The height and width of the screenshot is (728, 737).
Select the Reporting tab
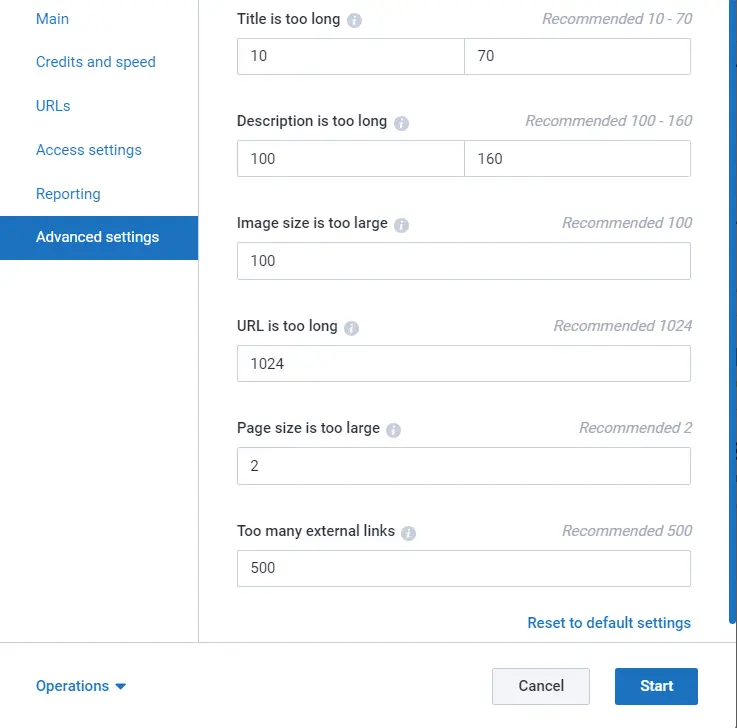68,194
